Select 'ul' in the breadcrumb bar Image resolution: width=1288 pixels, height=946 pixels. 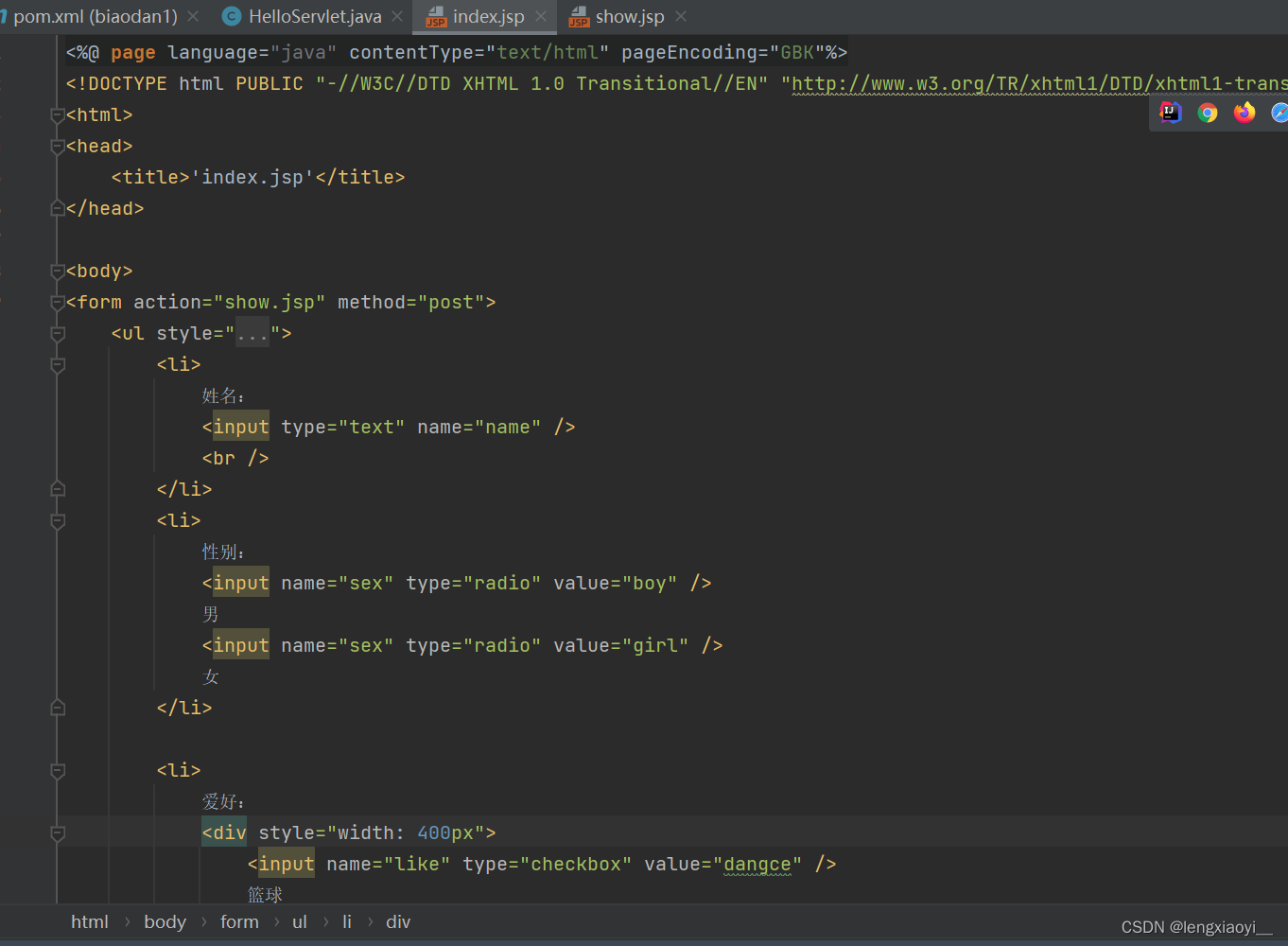coord(299,921)
